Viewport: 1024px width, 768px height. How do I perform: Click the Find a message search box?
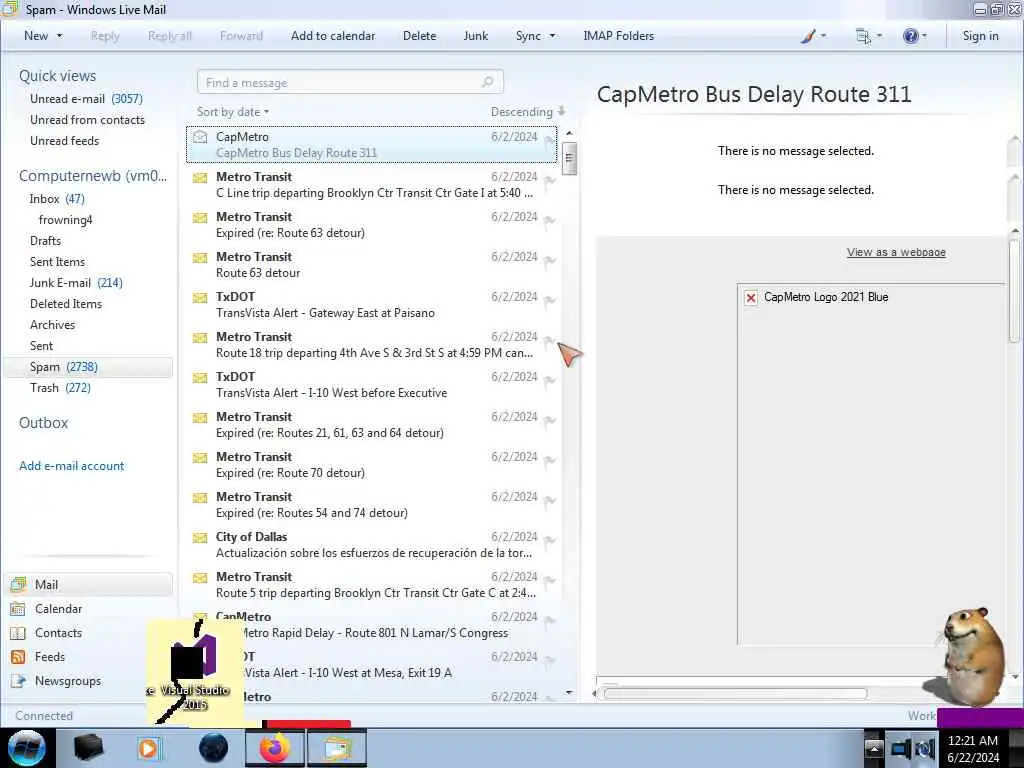click(350, 82)
